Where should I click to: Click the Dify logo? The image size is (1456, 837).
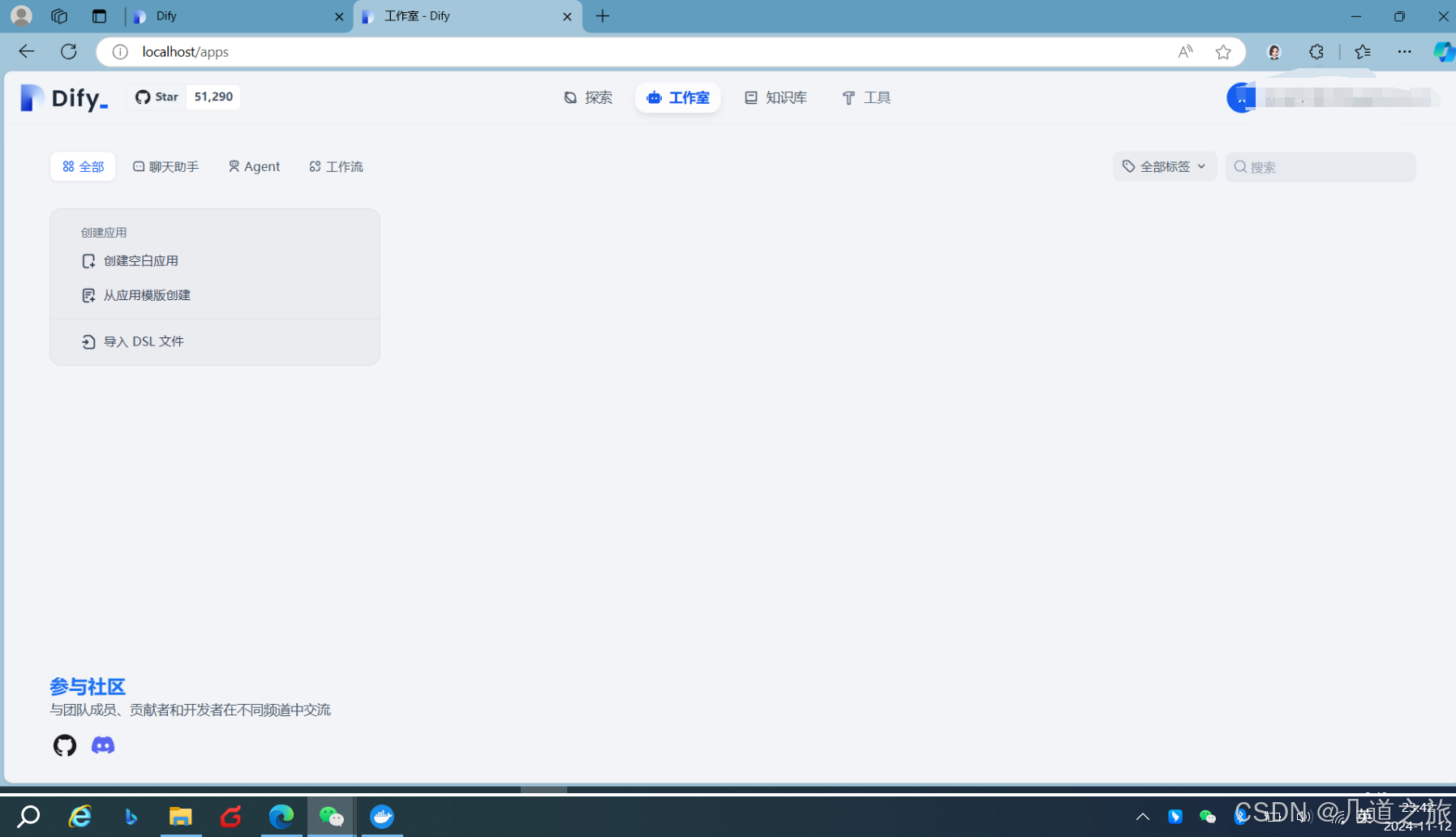pos(63,97)
